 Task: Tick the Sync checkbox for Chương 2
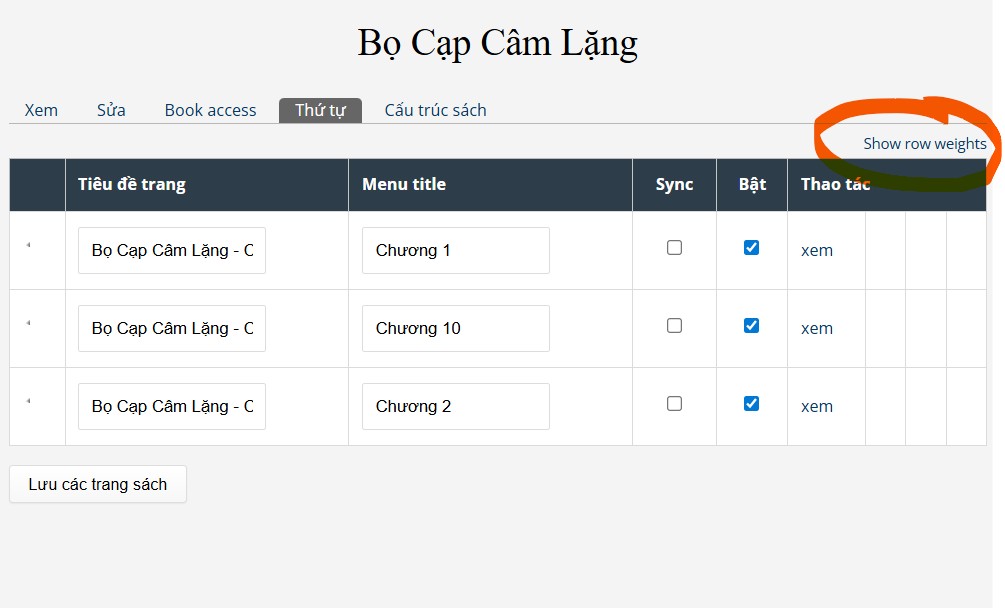pos(674,404)
